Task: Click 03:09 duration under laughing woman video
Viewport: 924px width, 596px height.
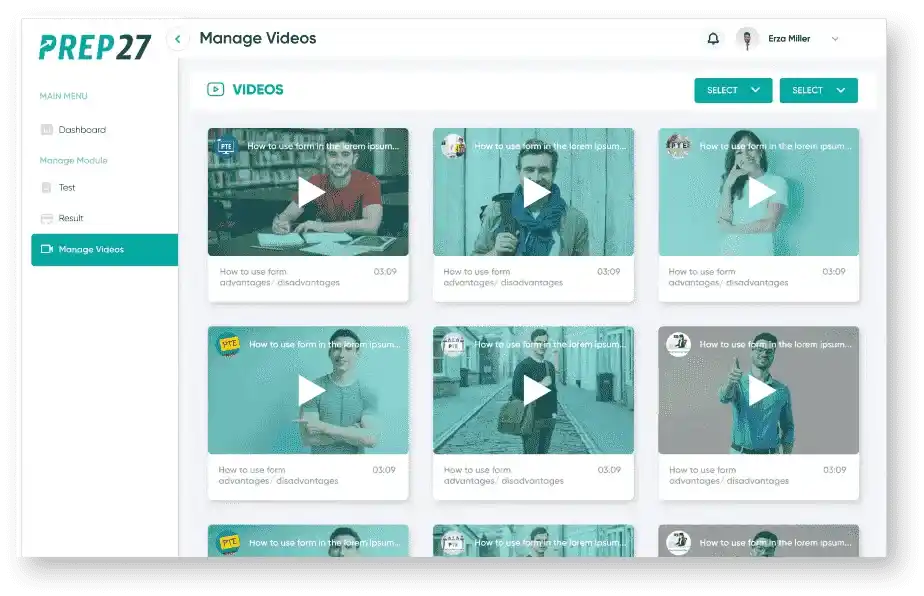Action: coord(834,272)
